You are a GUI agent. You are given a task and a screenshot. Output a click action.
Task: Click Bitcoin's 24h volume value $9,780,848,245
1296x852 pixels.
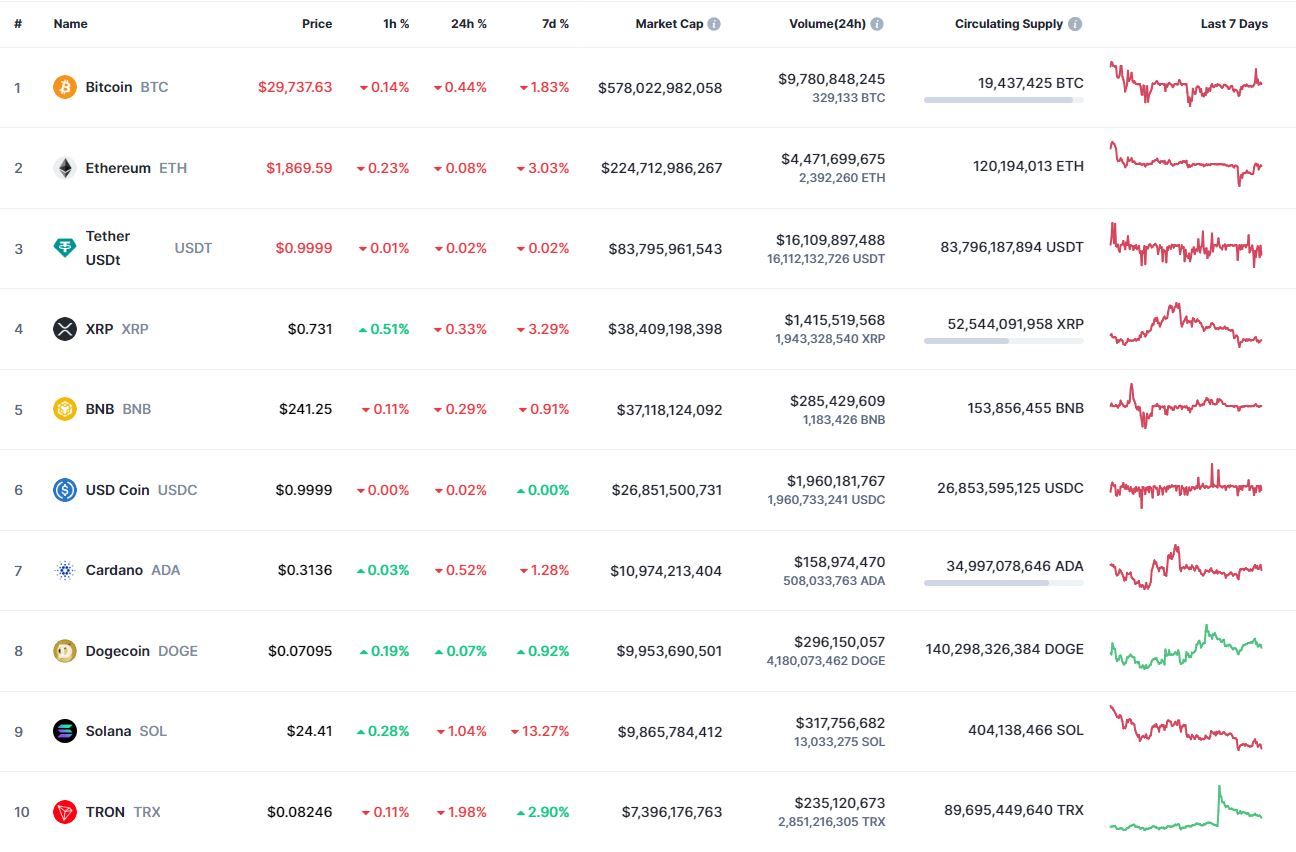(x=831, y=78)
